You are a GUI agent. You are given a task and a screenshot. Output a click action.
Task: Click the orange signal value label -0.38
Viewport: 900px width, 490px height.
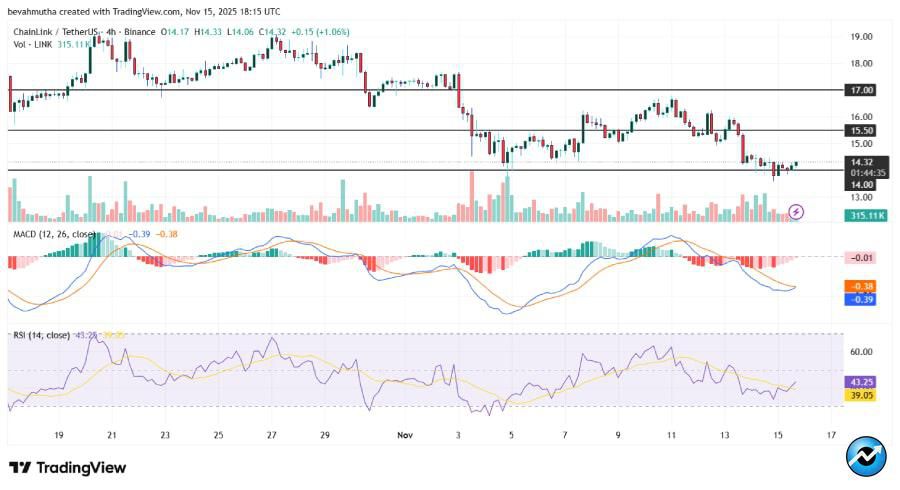[x=861, y=285]
